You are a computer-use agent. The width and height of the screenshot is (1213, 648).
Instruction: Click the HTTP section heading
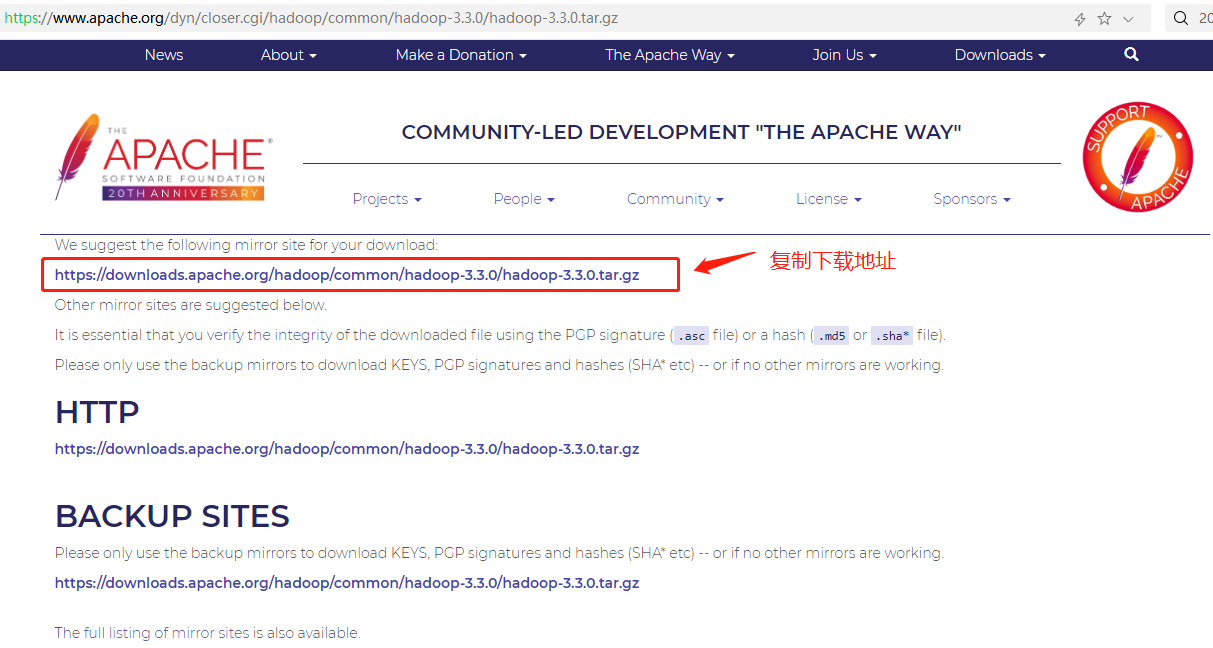pos(97,412)
